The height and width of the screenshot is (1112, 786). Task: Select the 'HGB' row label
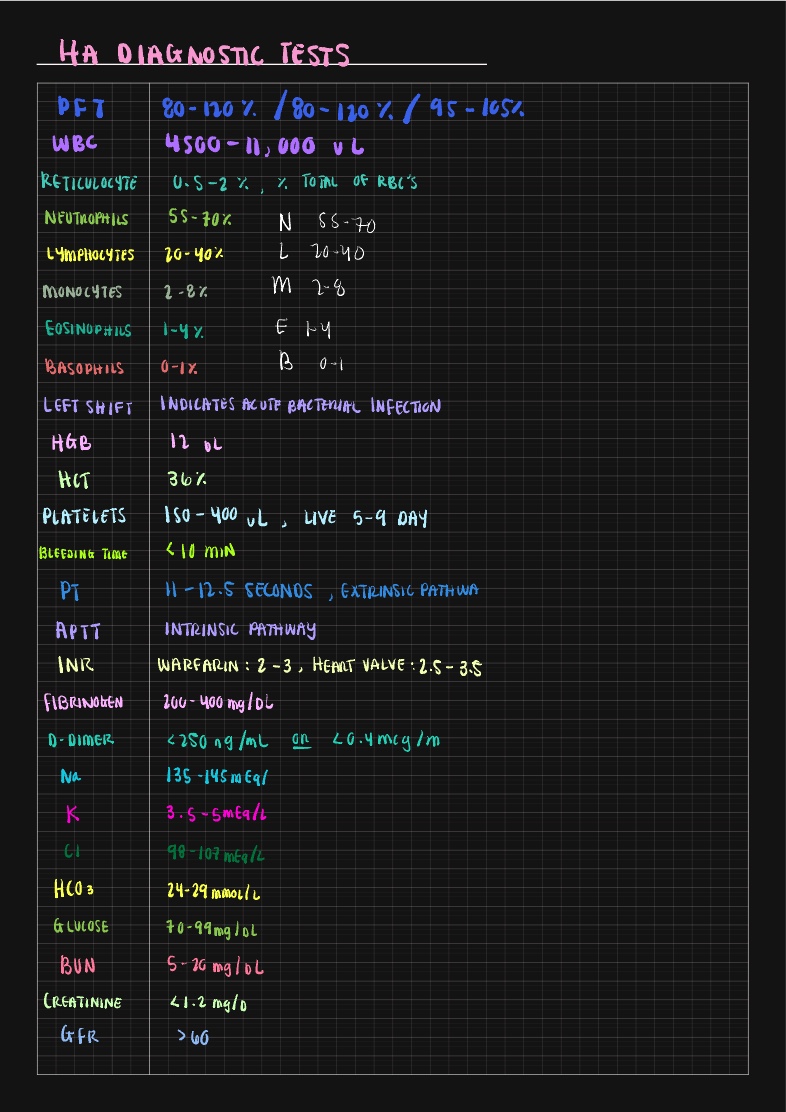click(72, 444)
